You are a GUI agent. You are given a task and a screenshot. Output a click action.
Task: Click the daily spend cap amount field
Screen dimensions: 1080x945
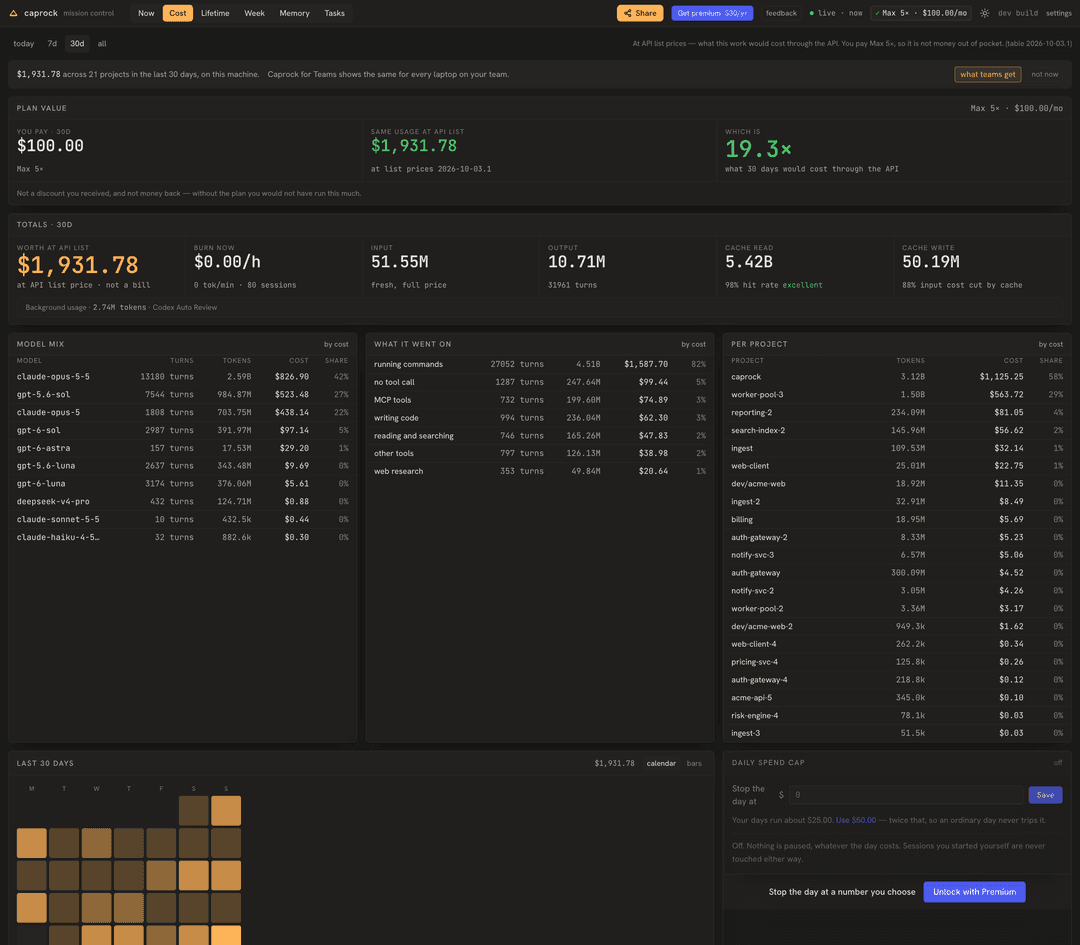906,795
